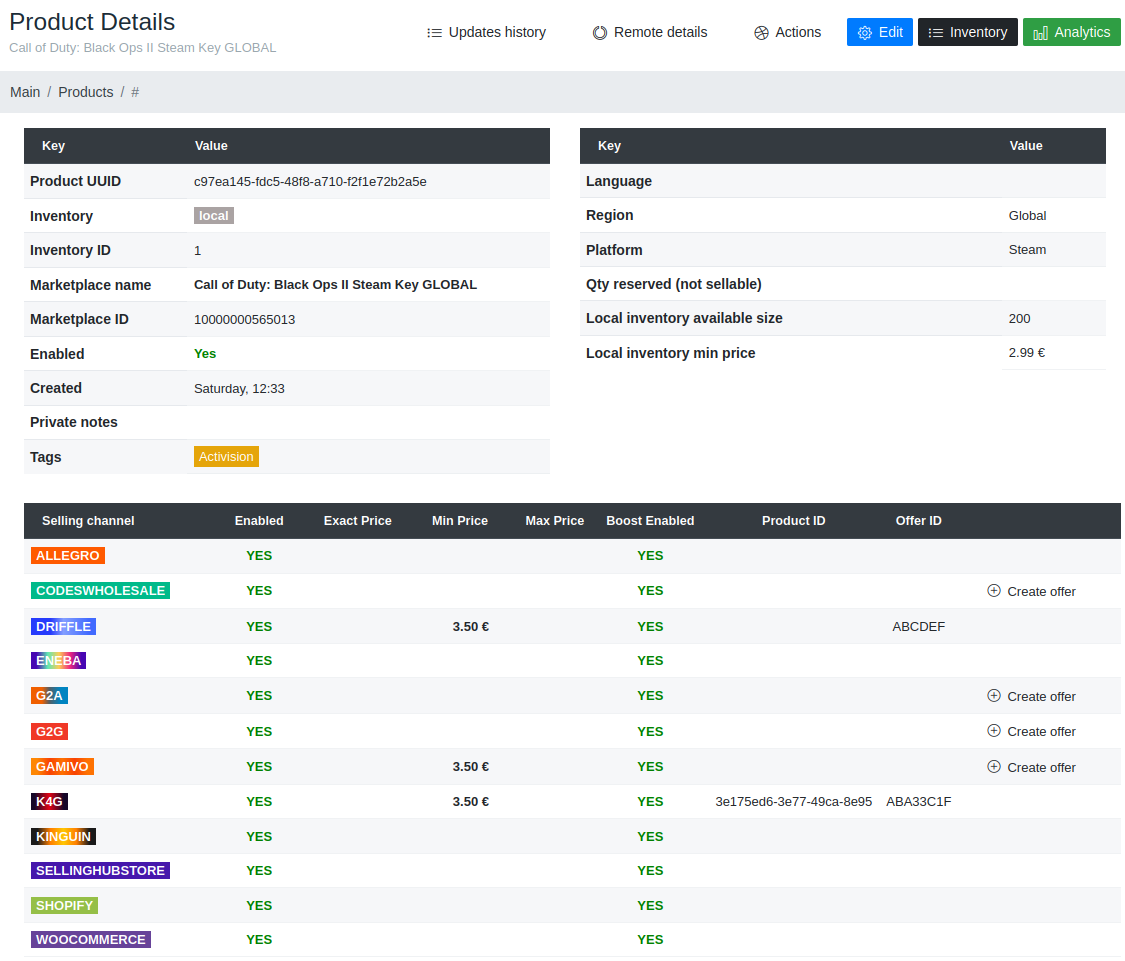Select the CODESWHOLESALE channel badge
This screenshot has height=961, width=1125.
tap(100, 591)
